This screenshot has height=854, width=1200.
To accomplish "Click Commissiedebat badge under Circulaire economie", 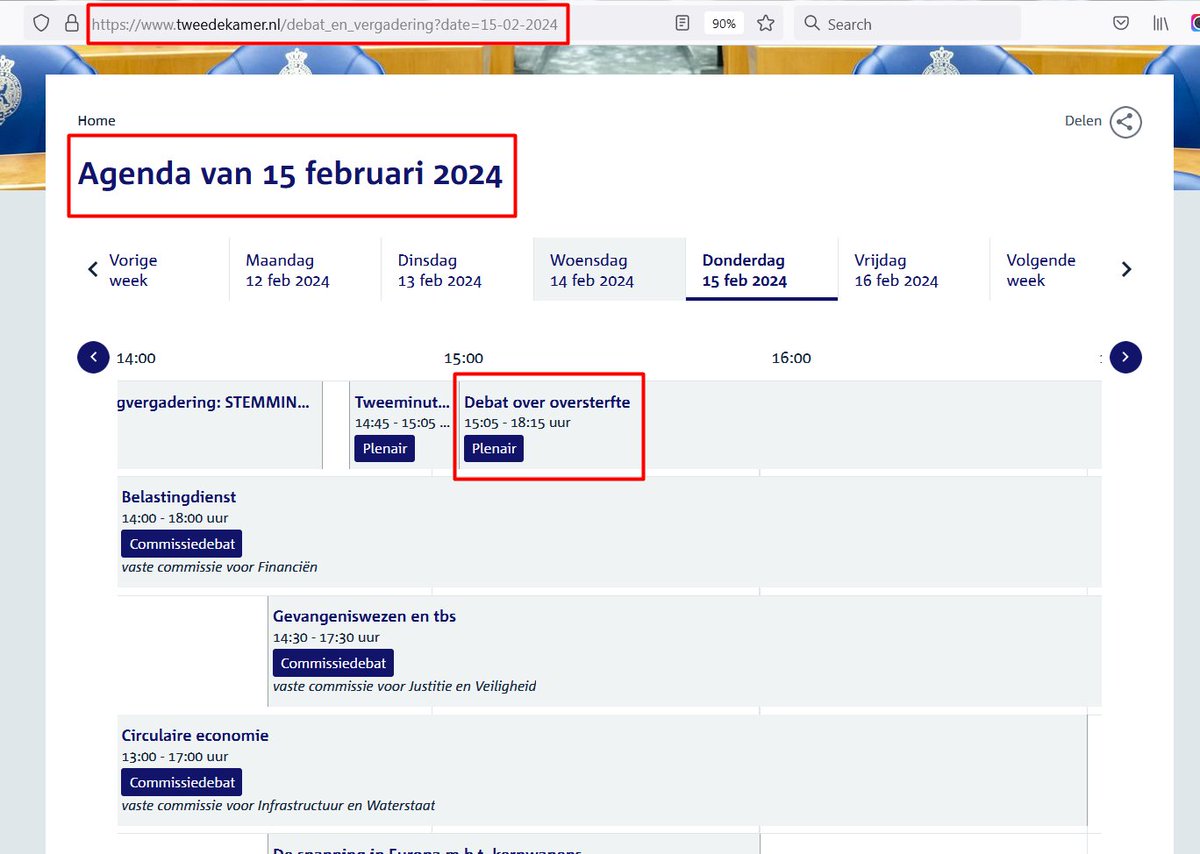I will [182, 781].
